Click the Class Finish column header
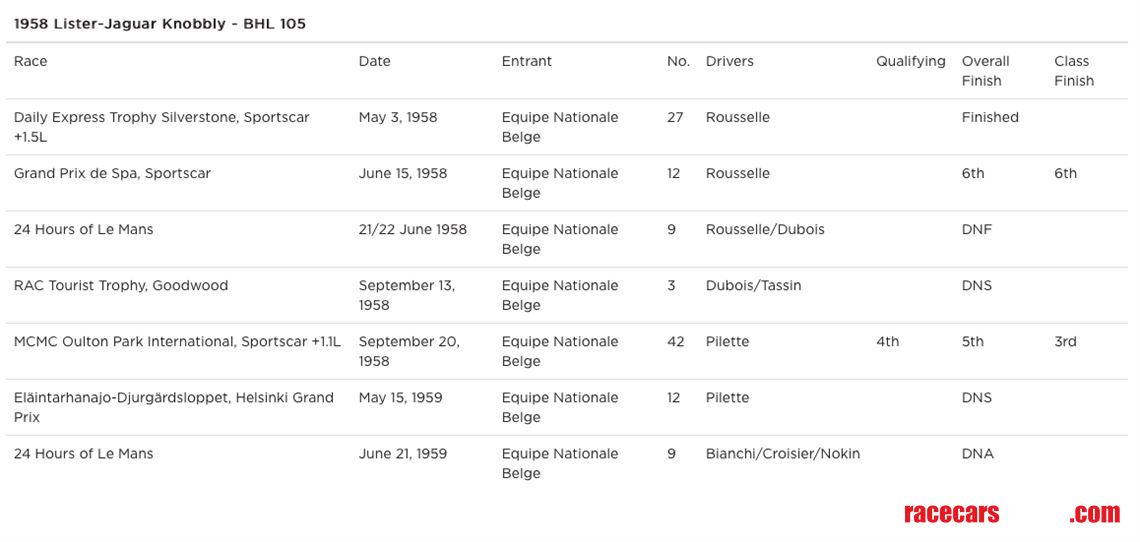 1073,71
